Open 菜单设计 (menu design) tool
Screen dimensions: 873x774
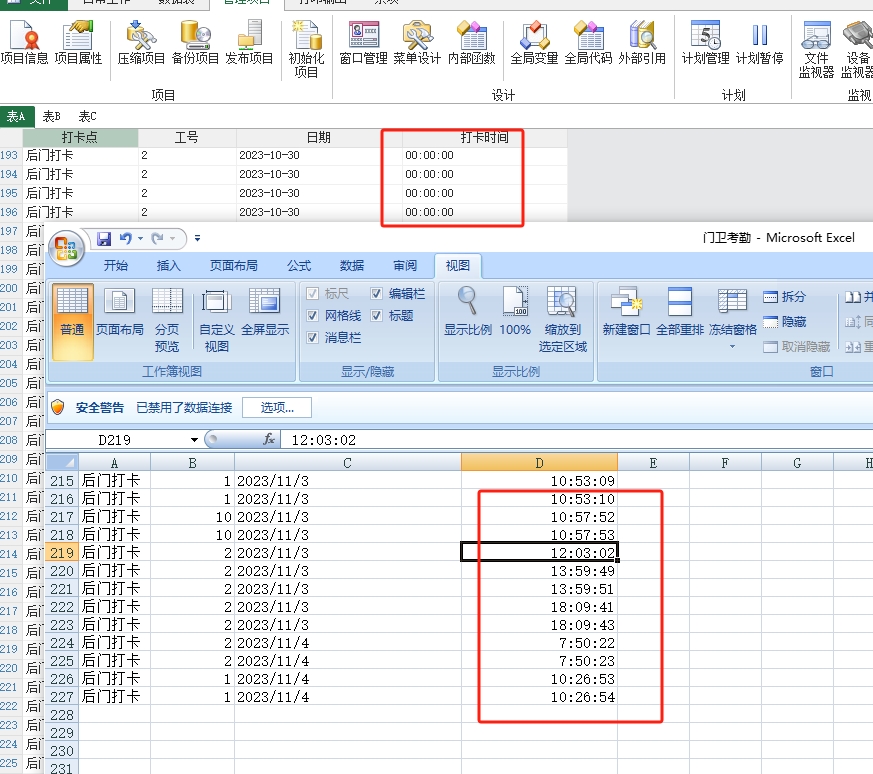point(416,45)
